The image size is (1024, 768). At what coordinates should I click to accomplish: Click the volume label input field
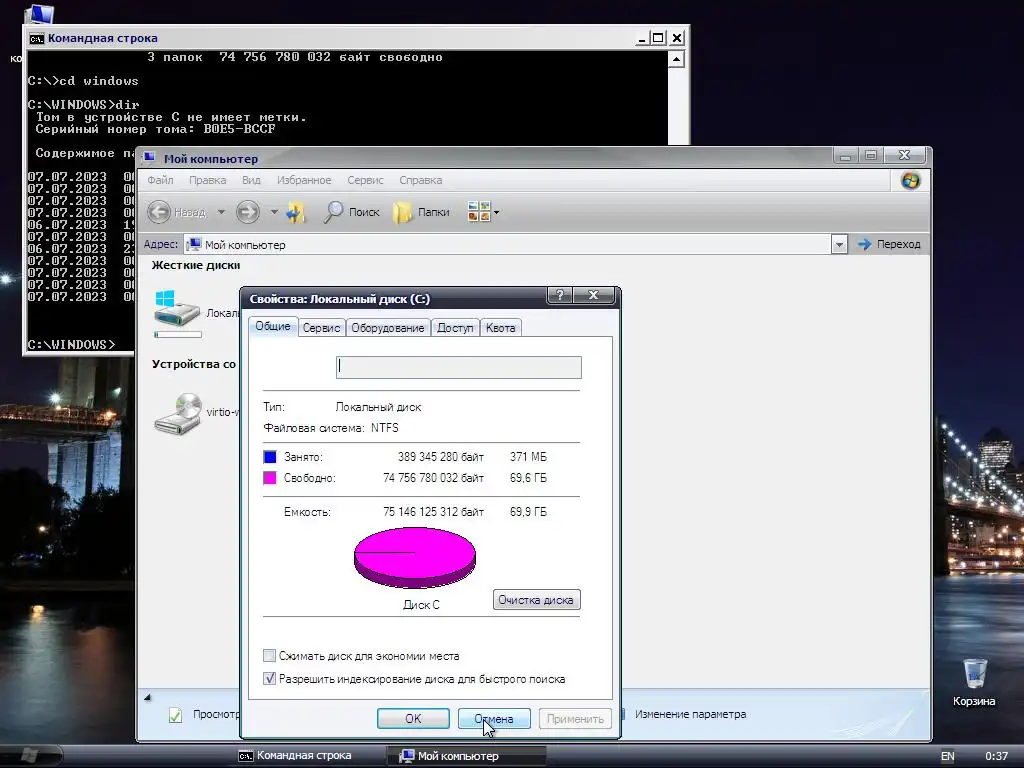(x=458, y=367)
